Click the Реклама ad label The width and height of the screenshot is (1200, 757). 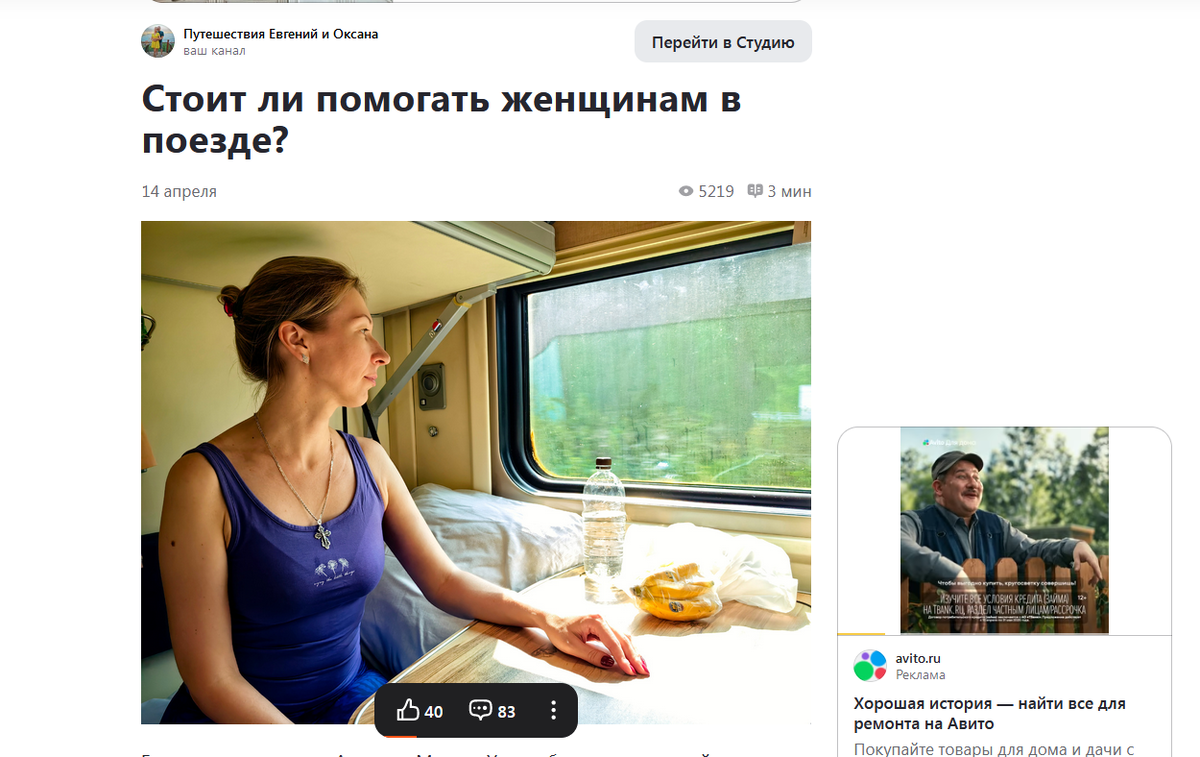[x=921, y=675]
